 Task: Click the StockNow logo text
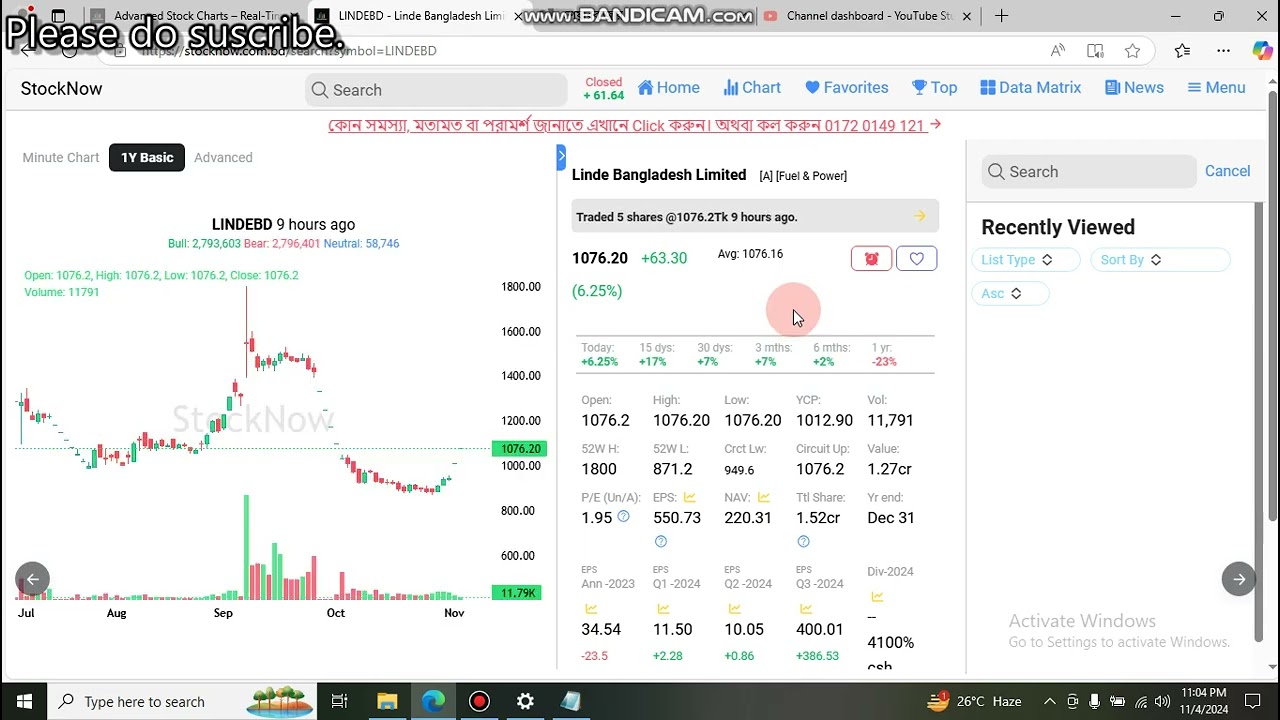click(x=62, y=89)
